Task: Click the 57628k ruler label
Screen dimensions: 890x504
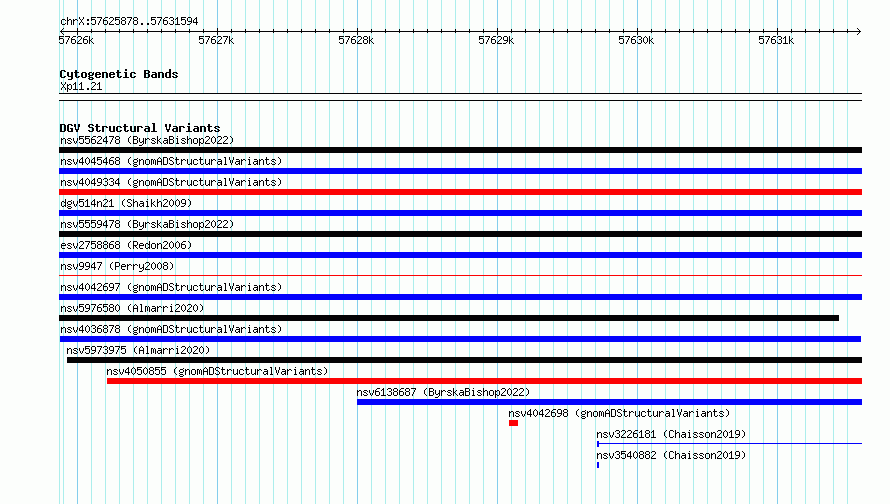Action: click(x=356, y=40)
